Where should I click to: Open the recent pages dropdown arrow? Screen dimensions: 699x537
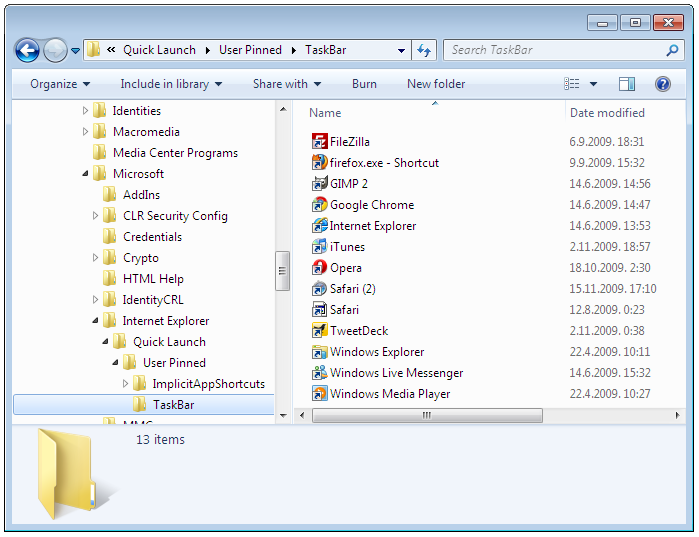point(76,50)
